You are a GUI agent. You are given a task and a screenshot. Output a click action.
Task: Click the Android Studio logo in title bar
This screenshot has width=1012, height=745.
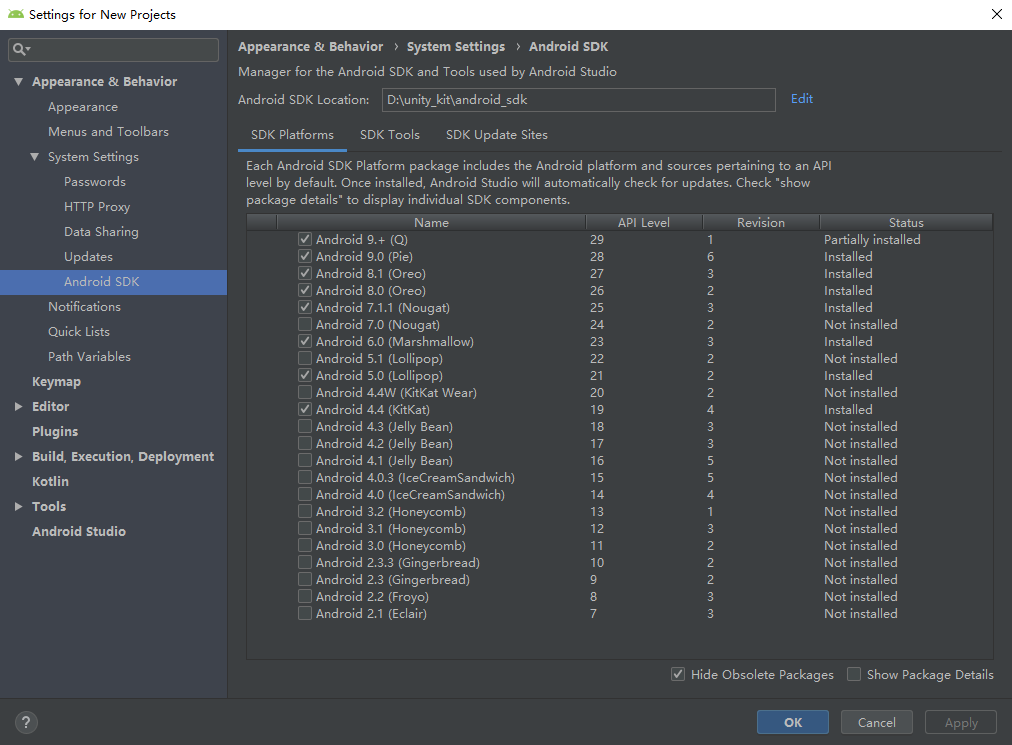click(x=15, y=14)
